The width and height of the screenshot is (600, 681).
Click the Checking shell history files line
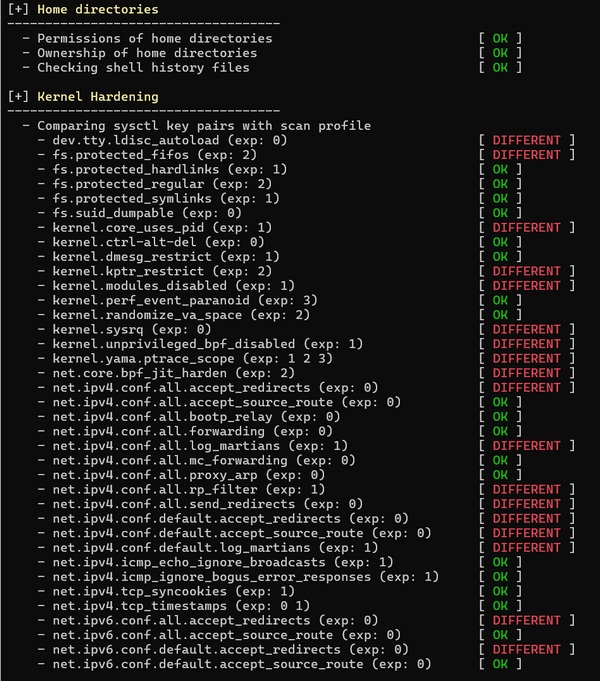click(x=143, y=68)
